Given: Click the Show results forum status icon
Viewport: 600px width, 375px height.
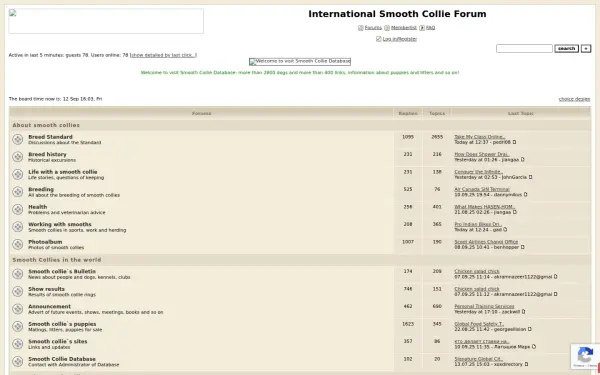Looking at the screenshot, I should pos(18,292).
